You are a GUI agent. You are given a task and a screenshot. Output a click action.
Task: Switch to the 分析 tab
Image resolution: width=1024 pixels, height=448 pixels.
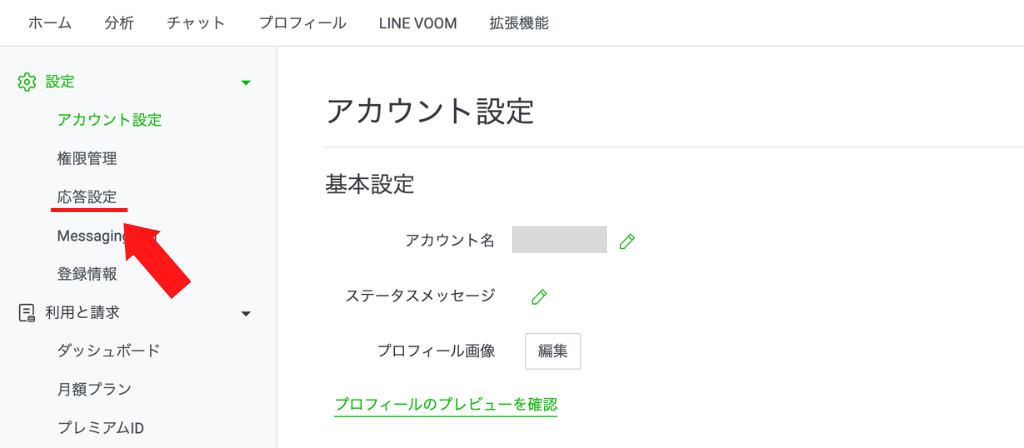[119, 23]
